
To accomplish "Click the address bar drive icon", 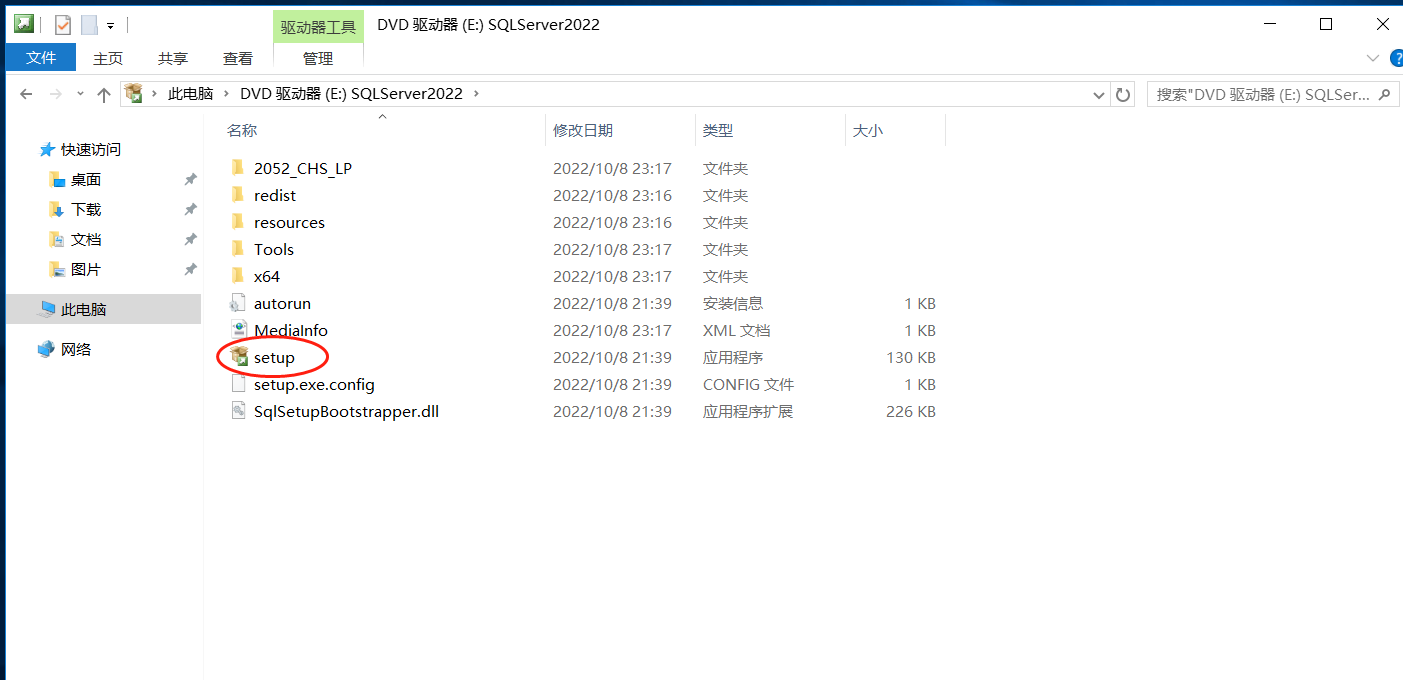I will tap(133, 94).
